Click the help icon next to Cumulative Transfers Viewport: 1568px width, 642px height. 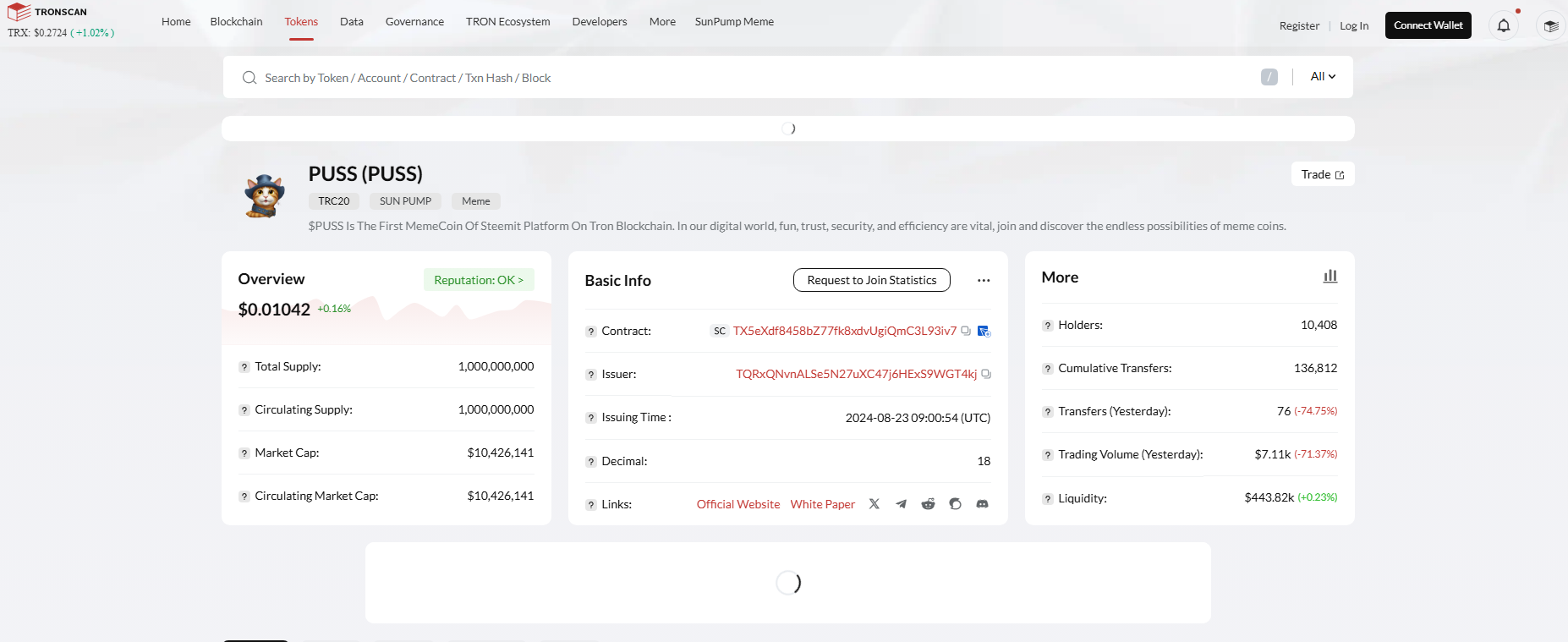[1048, 369]
